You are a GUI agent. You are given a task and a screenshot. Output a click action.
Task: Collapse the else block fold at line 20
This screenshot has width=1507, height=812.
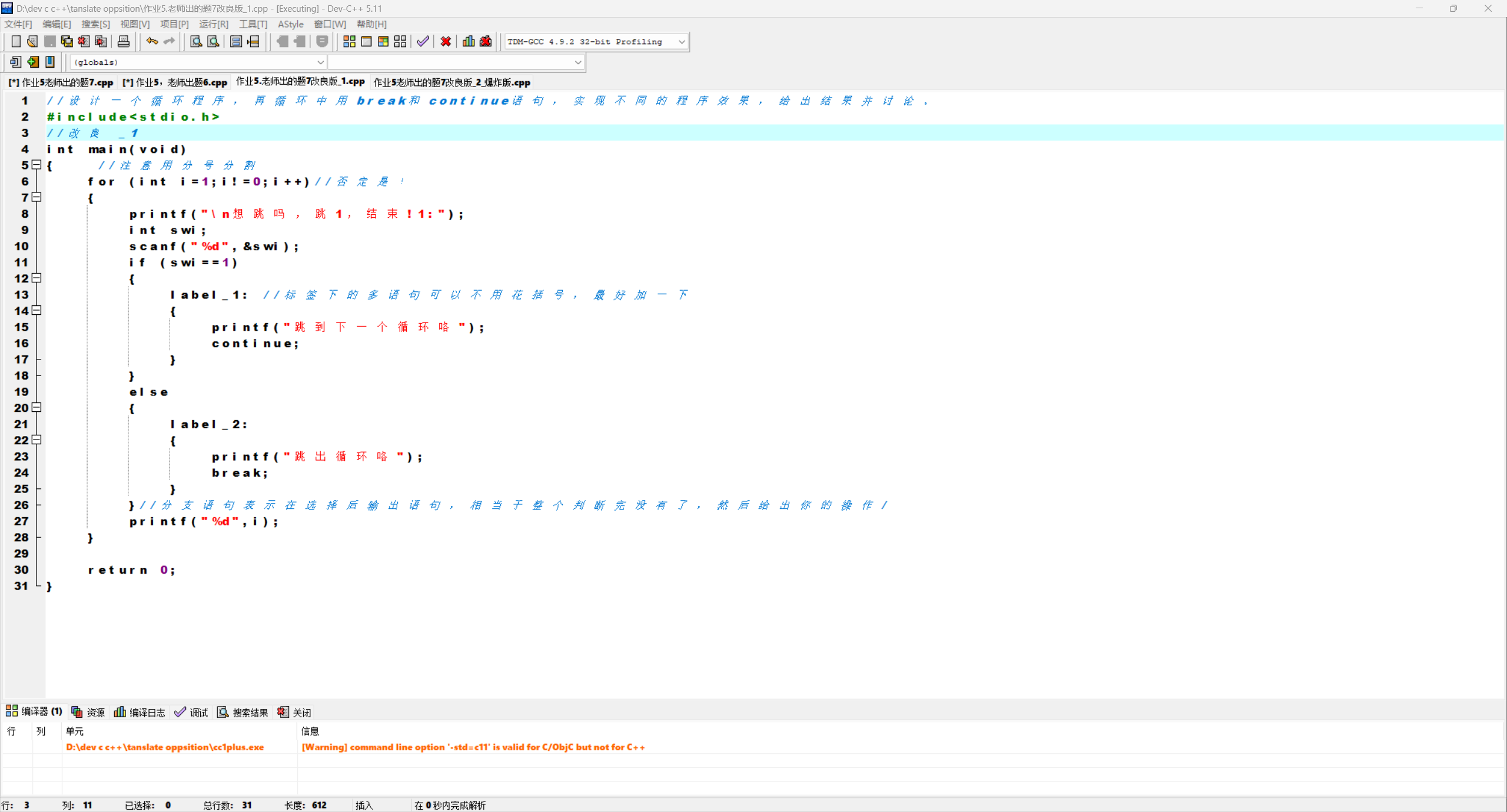click(x=36, y=407)
